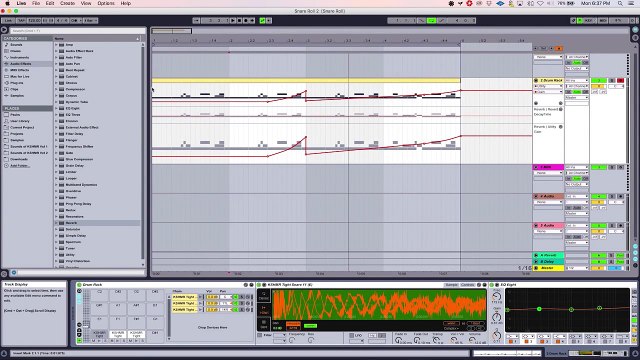Image resolution: width=640 pixels, height=360 pixels.
Task: Click the Arrangement Record button
Action: (246, 20)
